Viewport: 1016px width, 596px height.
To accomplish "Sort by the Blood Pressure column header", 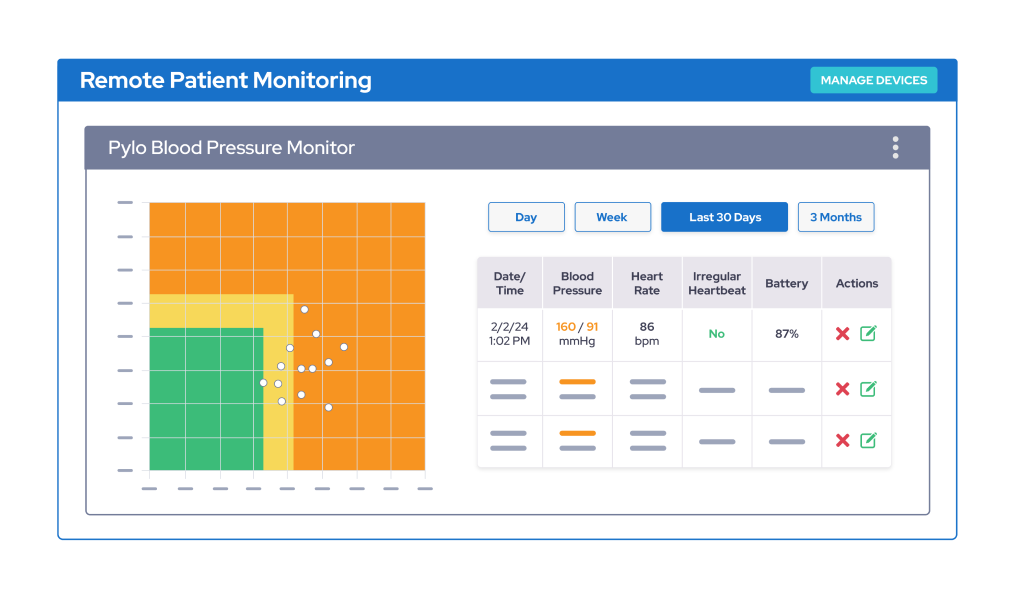I will click(577, 282).
